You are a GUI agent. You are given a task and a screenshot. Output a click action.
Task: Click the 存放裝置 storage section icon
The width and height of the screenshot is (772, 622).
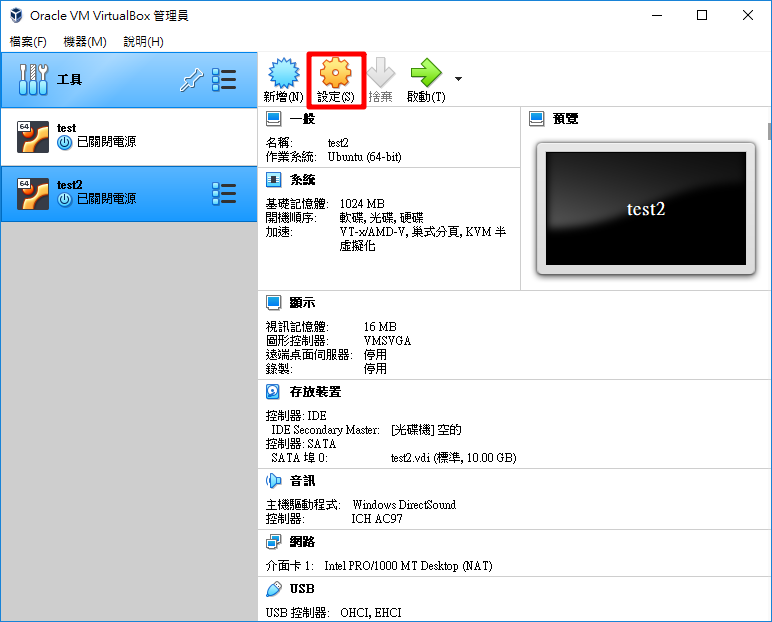click(273, 392)
